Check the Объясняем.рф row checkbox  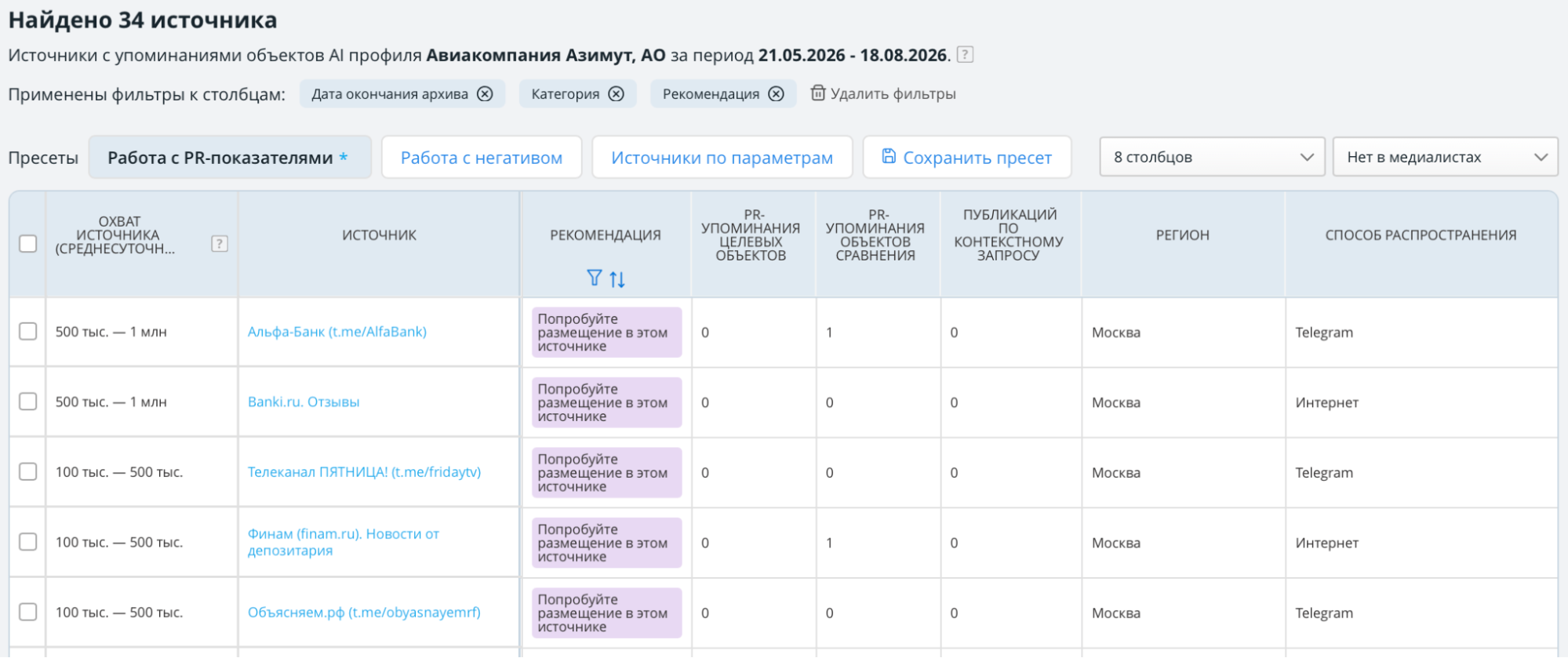click(x=27, y=612)
